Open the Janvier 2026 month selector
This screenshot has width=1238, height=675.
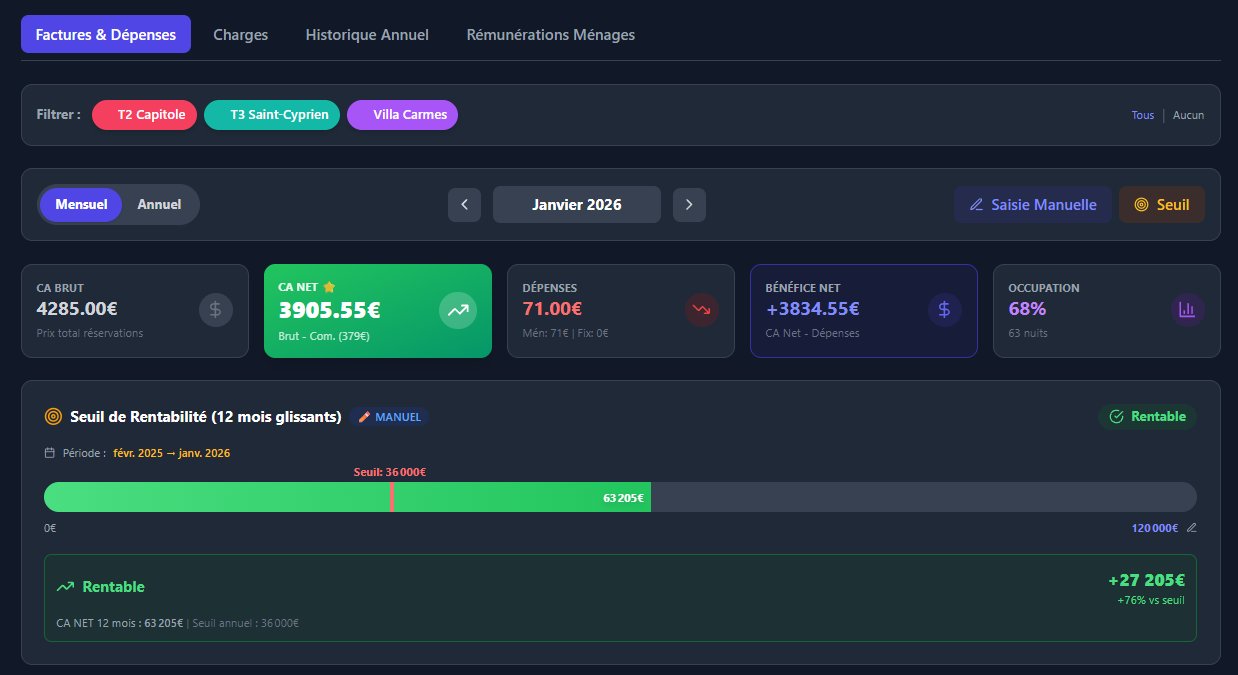click(x=576, y=205)
